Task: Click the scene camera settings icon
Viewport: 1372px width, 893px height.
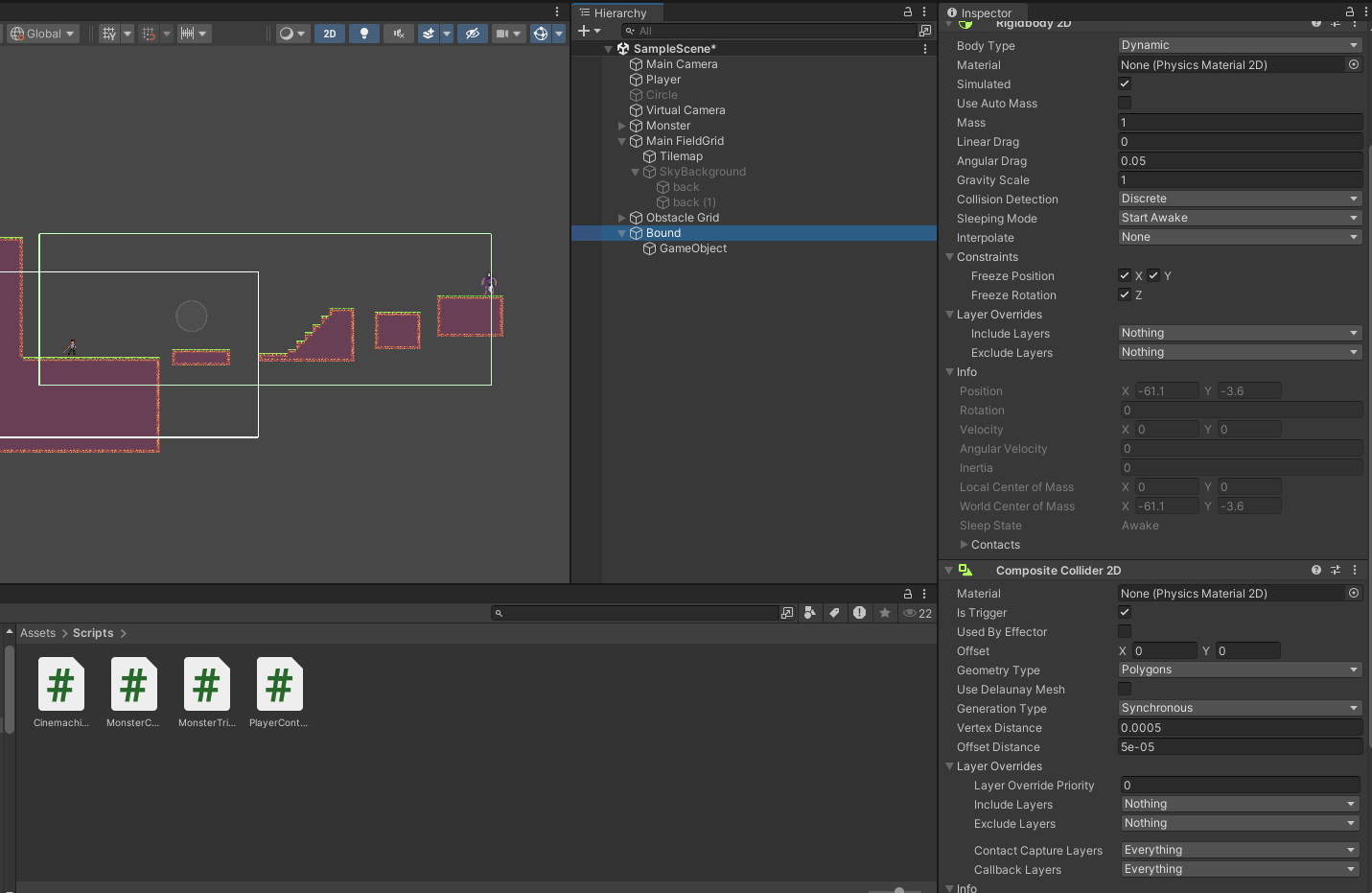Action: 502,34
